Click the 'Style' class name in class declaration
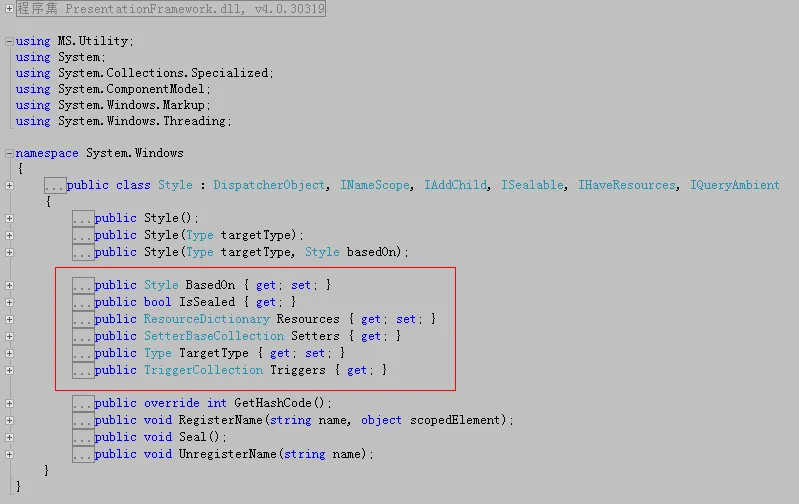 175,185
